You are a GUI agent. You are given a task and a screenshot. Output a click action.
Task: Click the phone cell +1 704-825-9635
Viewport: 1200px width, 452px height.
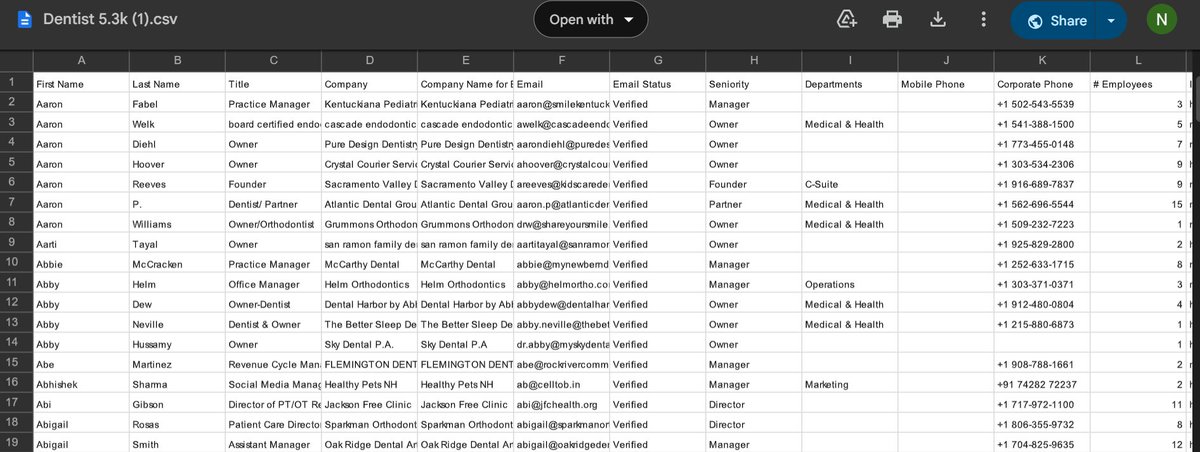[1041, 444]
